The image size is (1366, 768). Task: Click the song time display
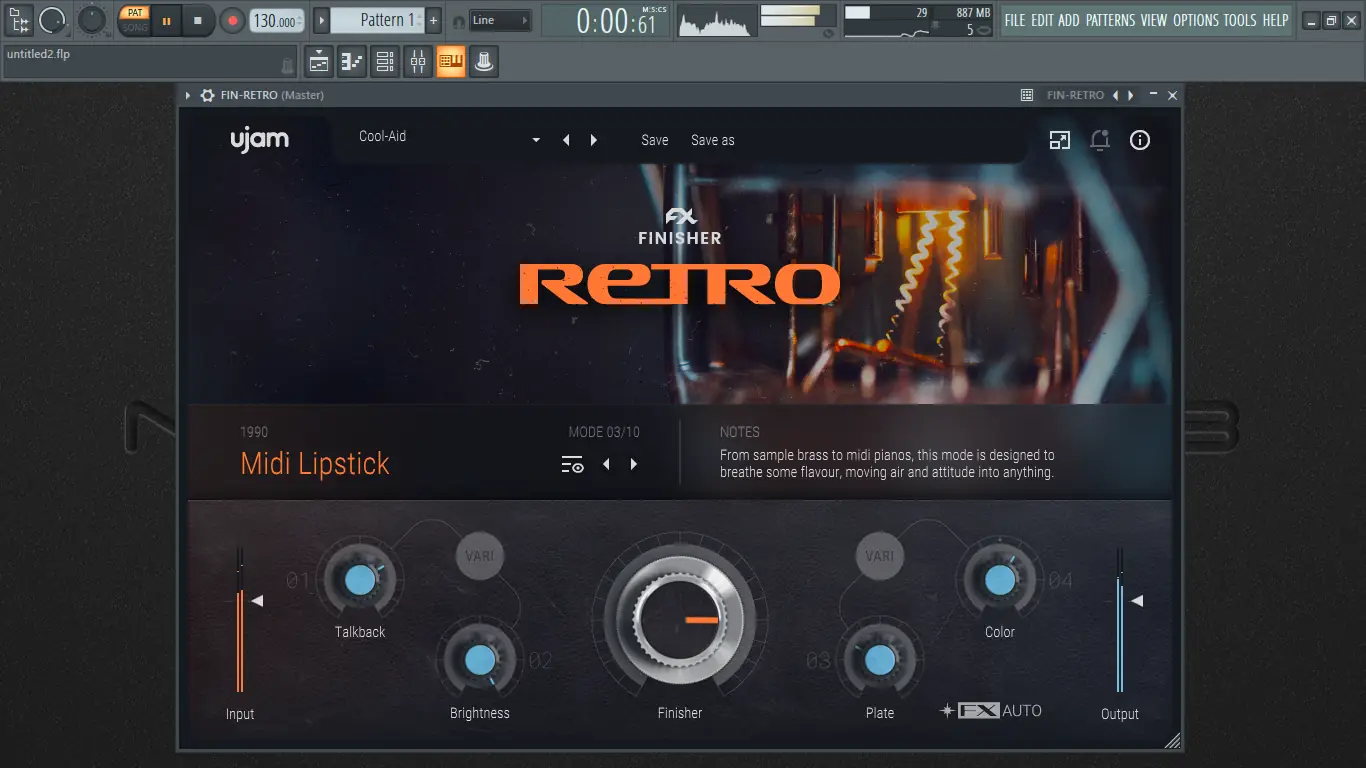[x=605, y=20]
